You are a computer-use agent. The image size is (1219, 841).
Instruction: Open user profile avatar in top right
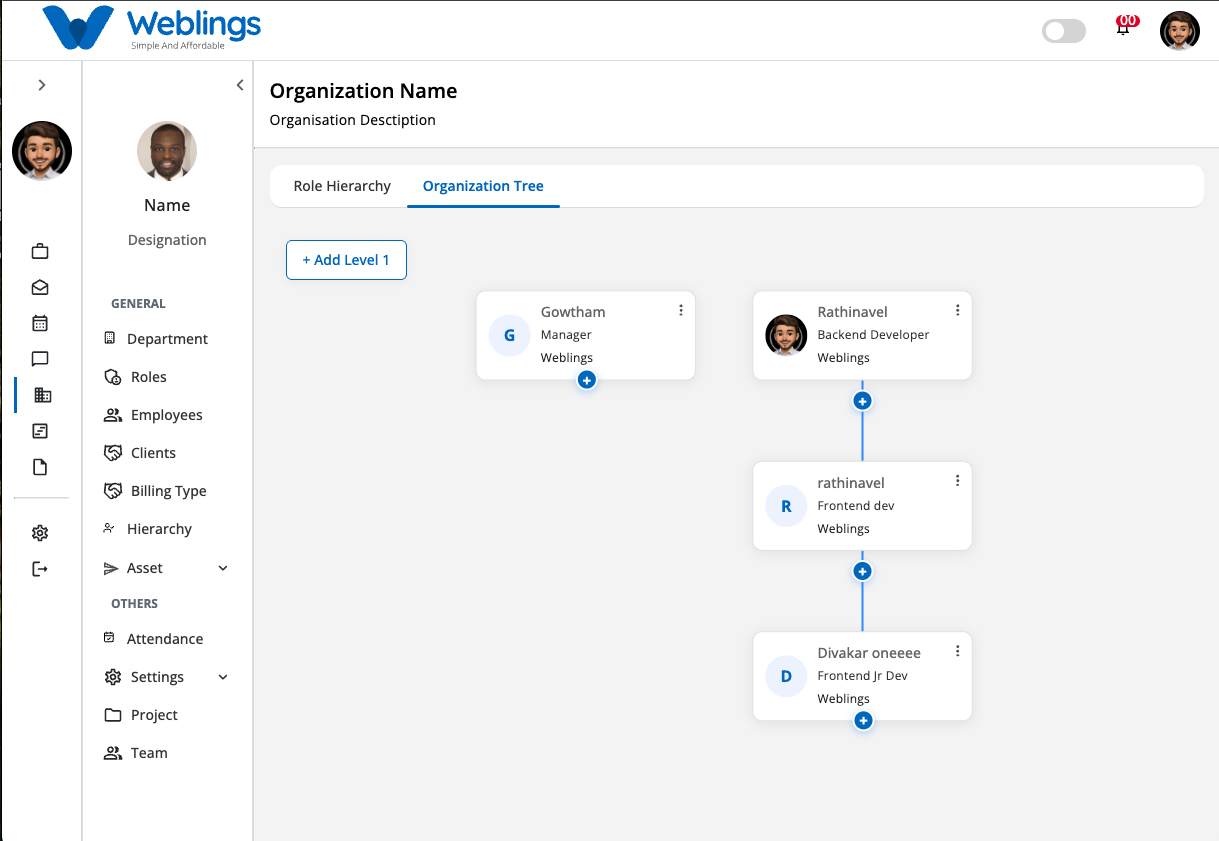[1180, 31]
